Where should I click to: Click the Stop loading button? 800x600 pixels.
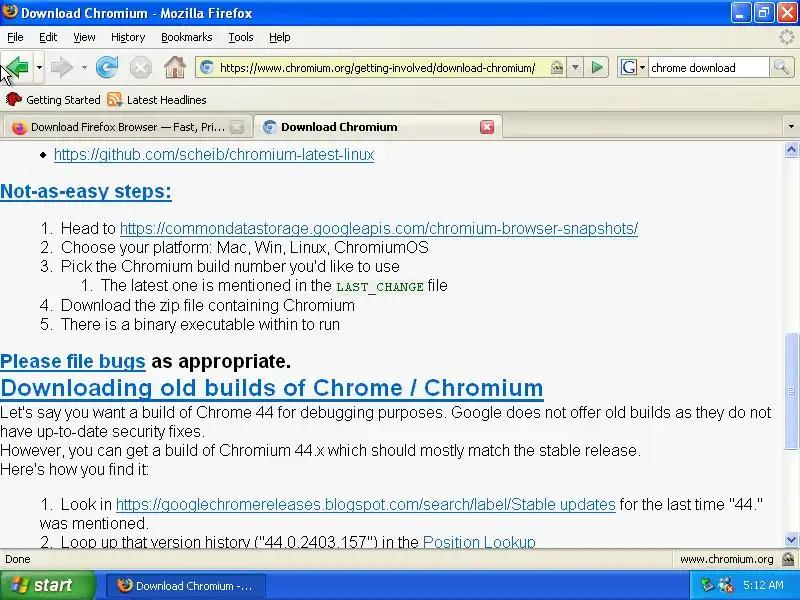coord(140,67)
